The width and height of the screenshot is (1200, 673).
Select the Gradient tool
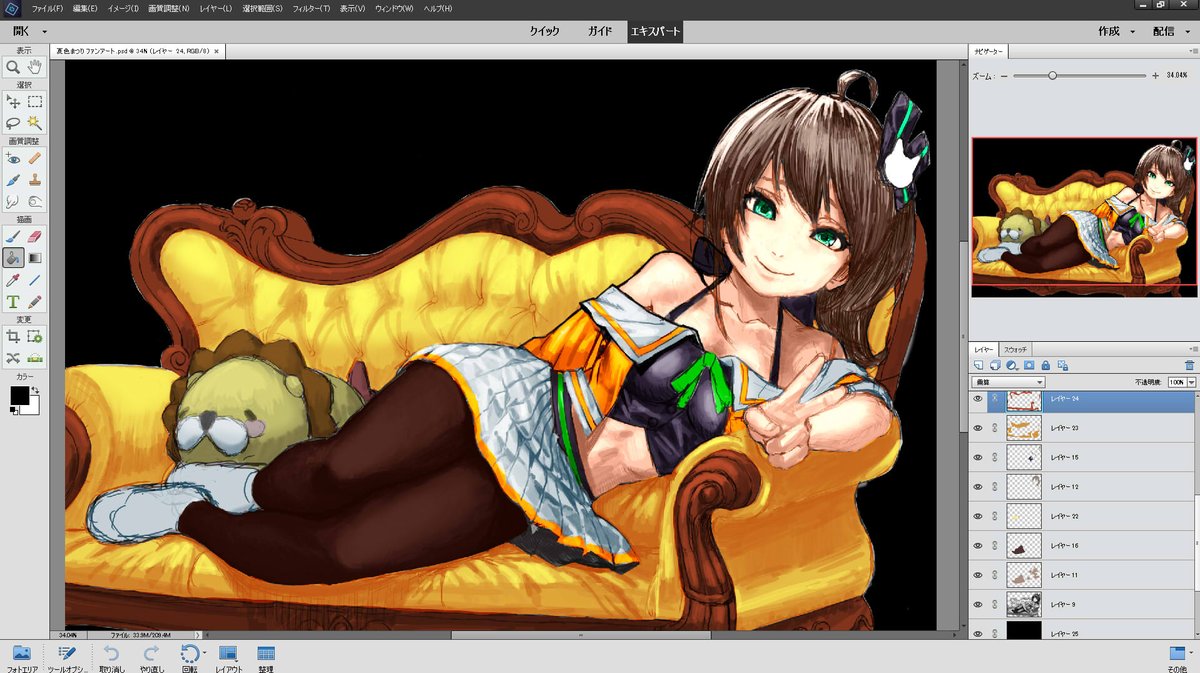[35, 258]
